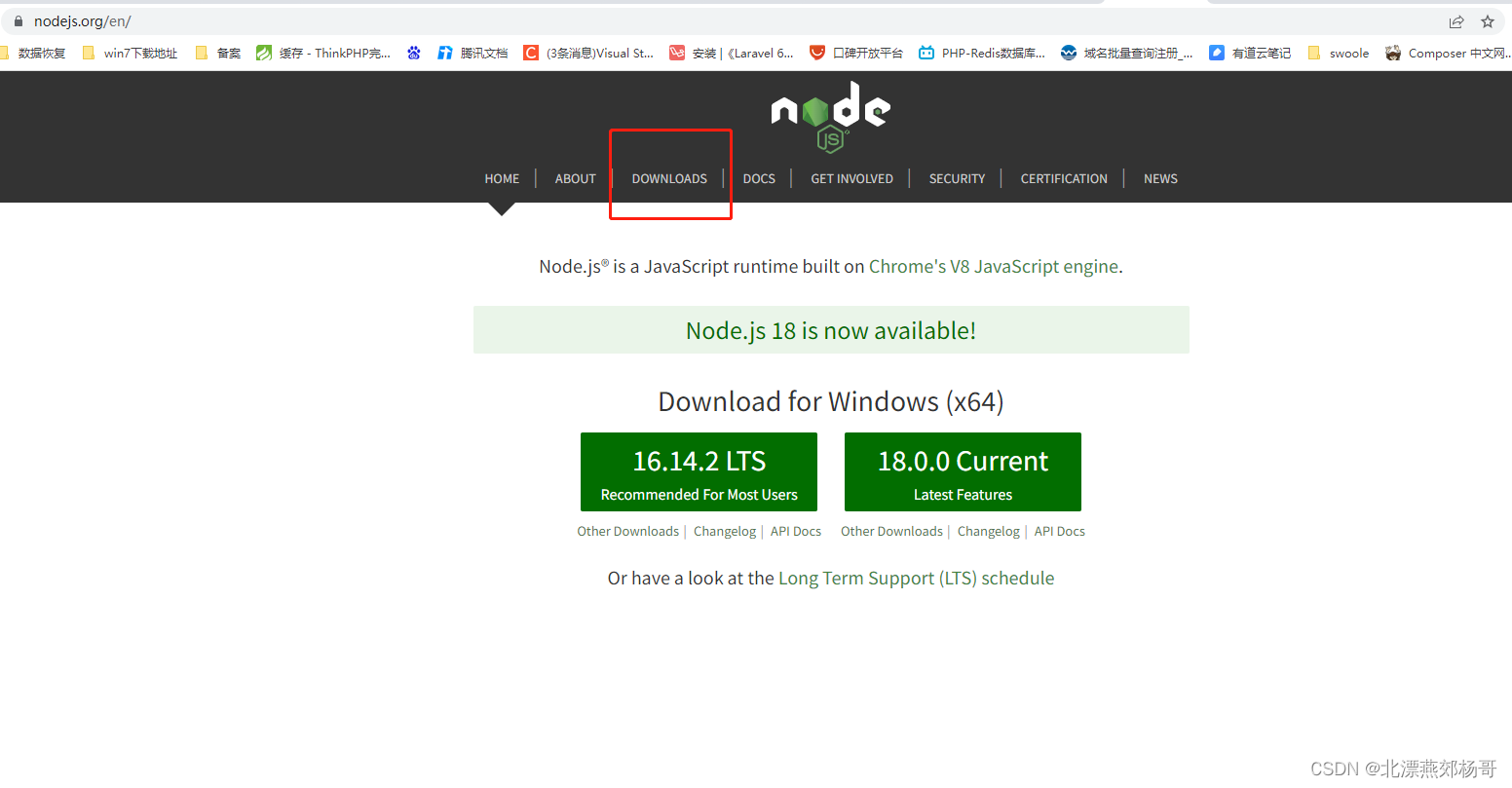
Task: Open the ABOUT nav item
Action: point(575,179)
